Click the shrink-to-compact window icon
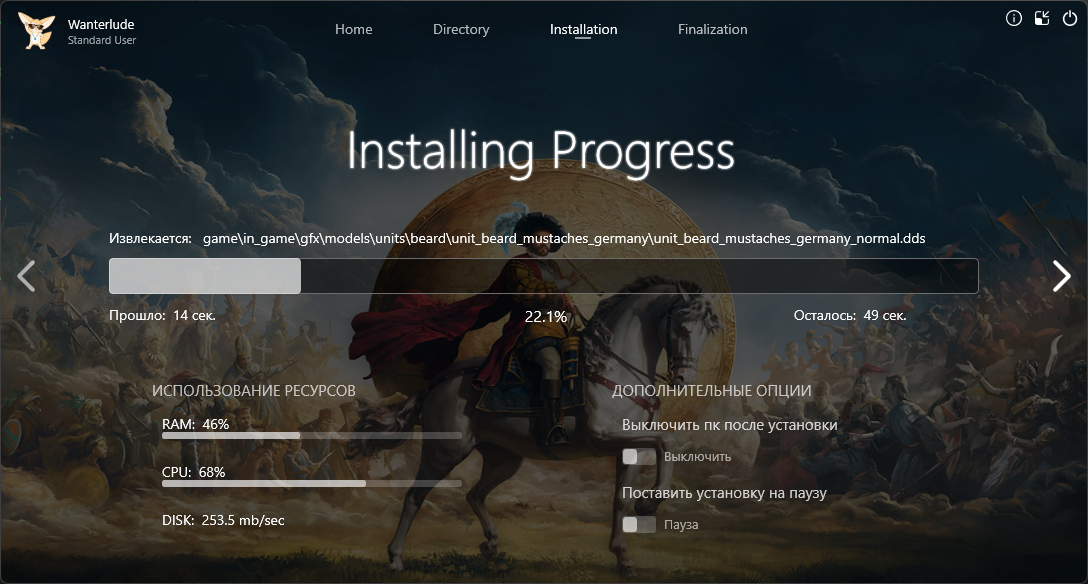 pyautogui.click(x=1041, y=18)
